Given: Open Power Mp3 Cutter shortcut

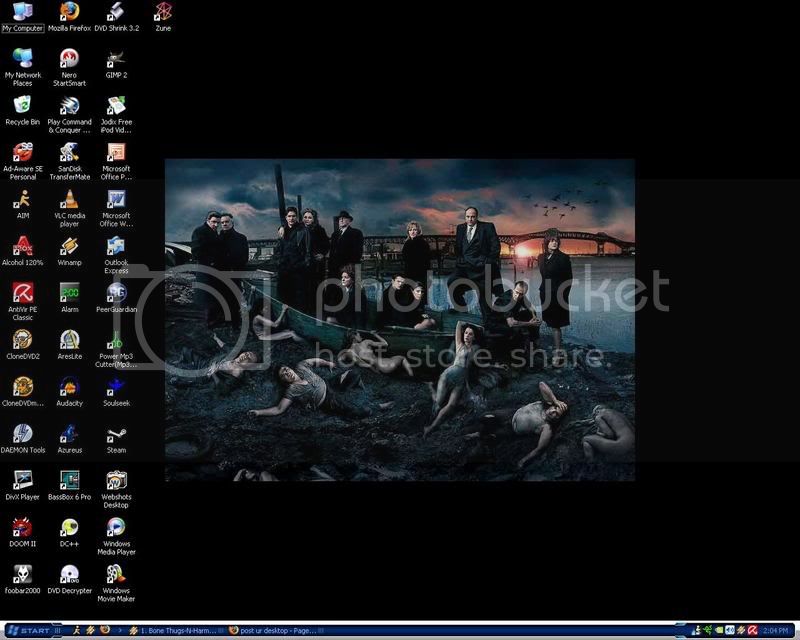Looking at the screenshot, I should [116, 349].
